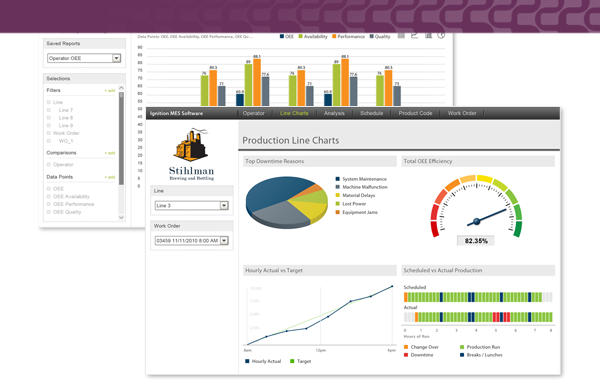Click the Target legend swatch
This screenshot has width=600, height=388.
(292, 361)
